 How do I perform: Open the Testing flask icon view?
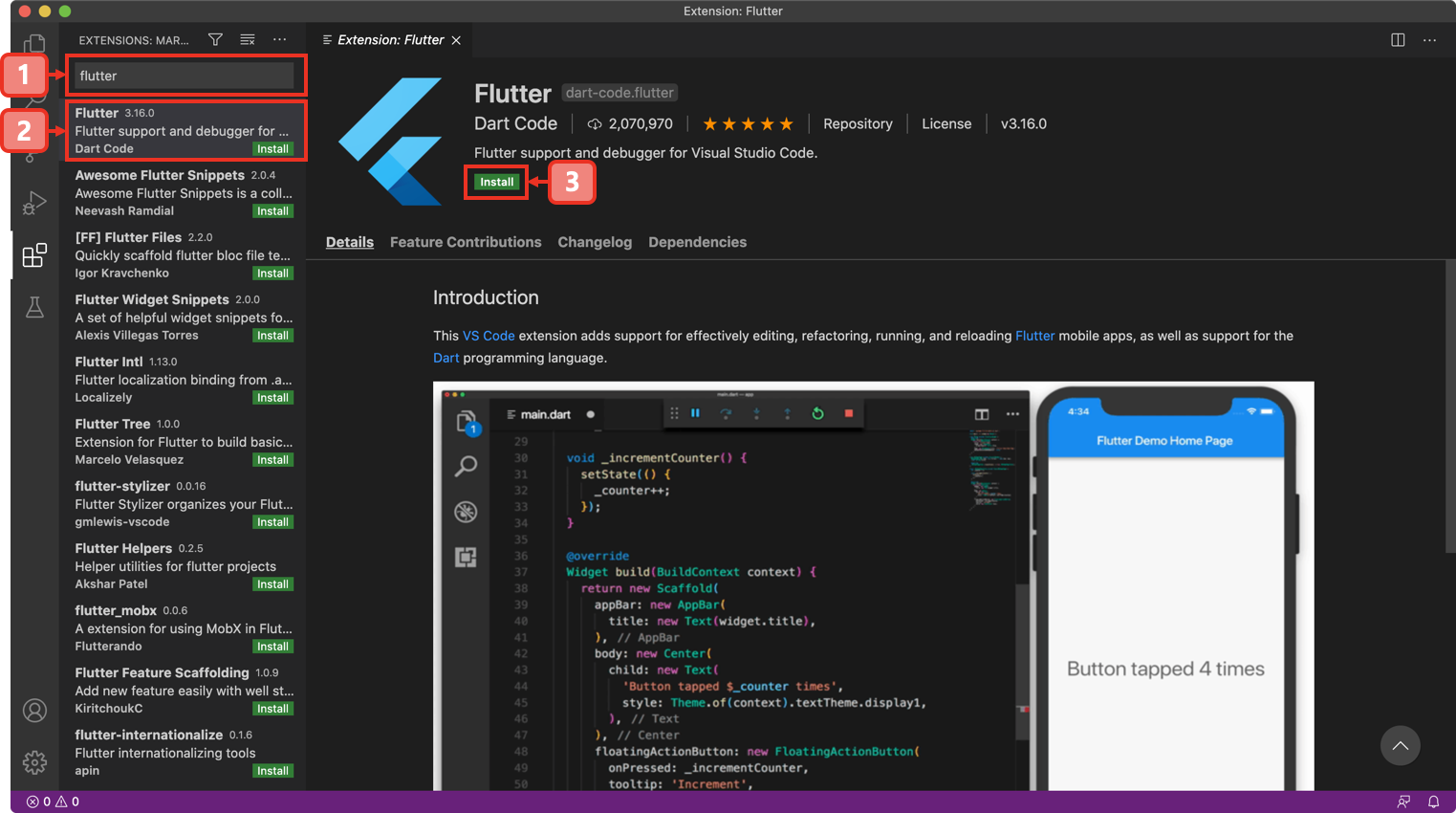pyautogui.click(x=34, y=307)
